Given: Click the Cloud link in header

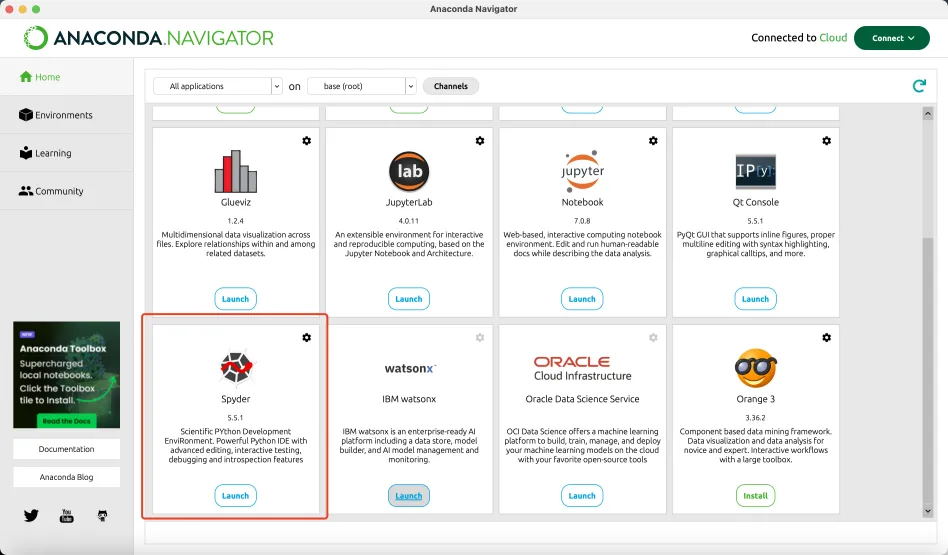Looking at the screenshot, I should point(833,37).
